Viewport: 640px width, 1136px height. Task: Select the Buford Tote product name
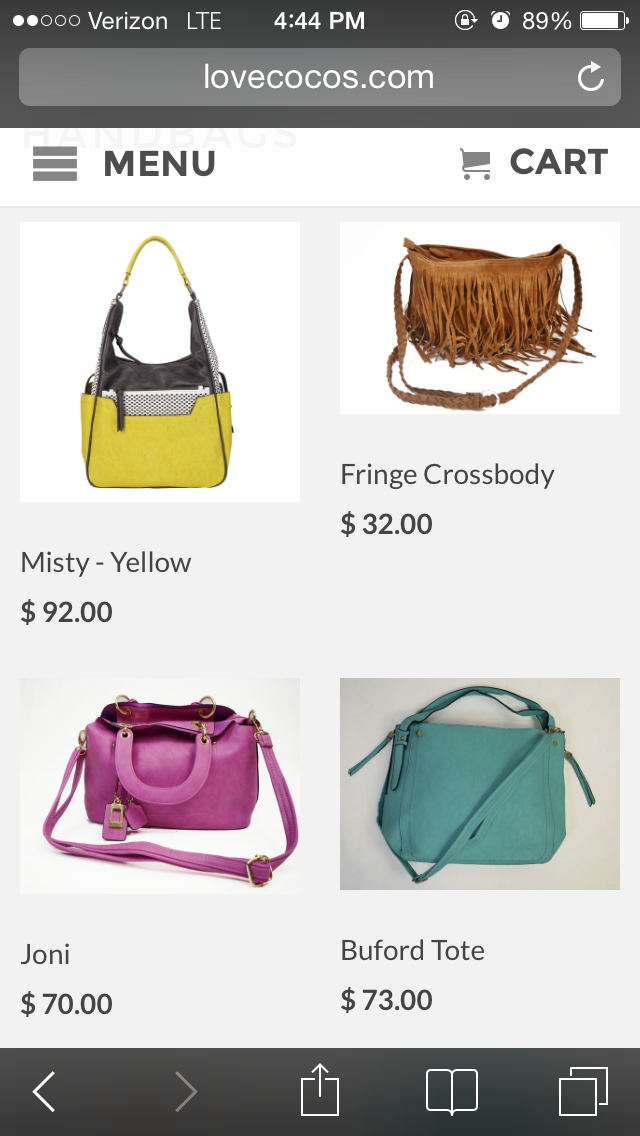412,950
